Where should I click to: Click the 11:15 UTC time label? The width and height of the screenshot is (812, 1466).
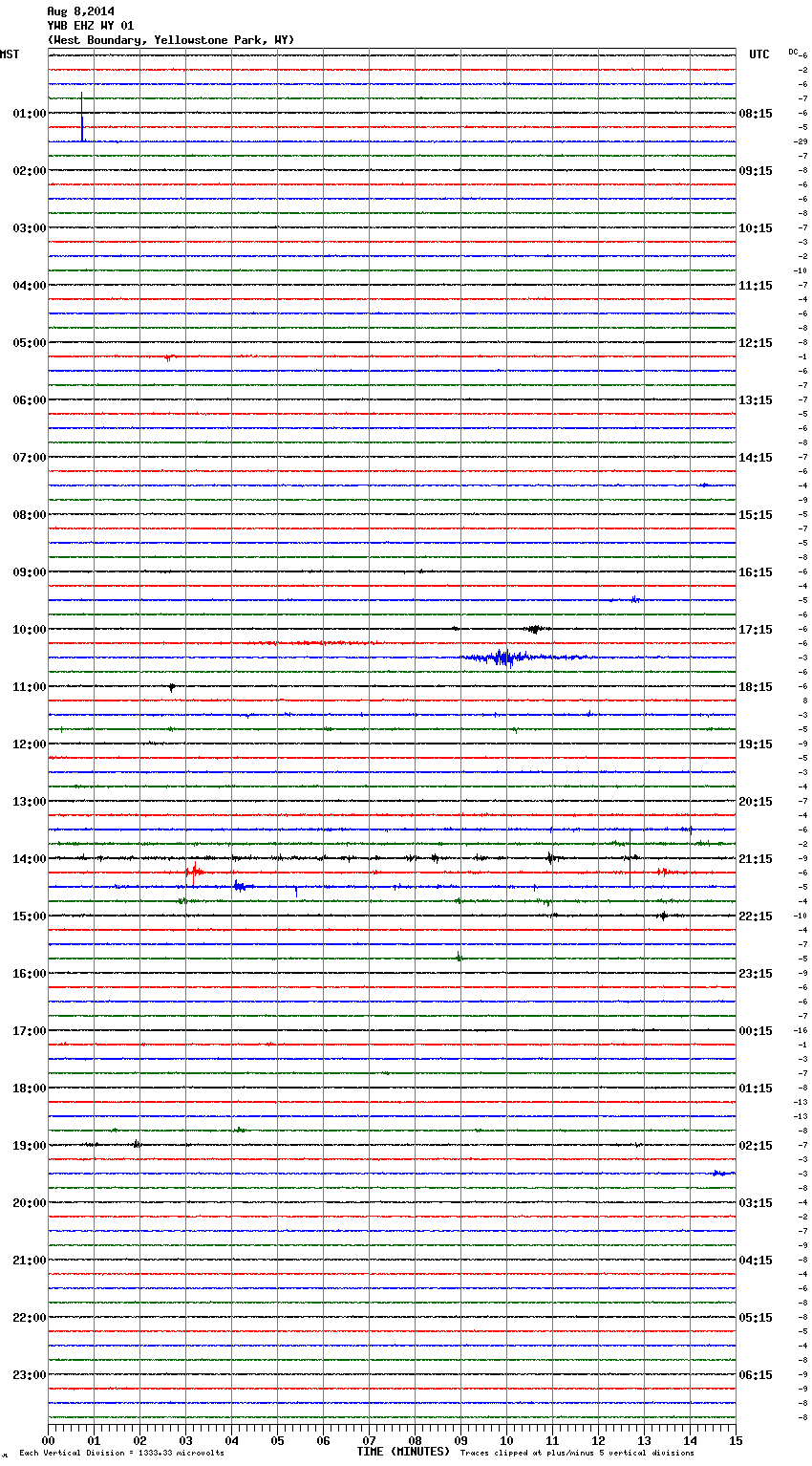tap(756, 286)
